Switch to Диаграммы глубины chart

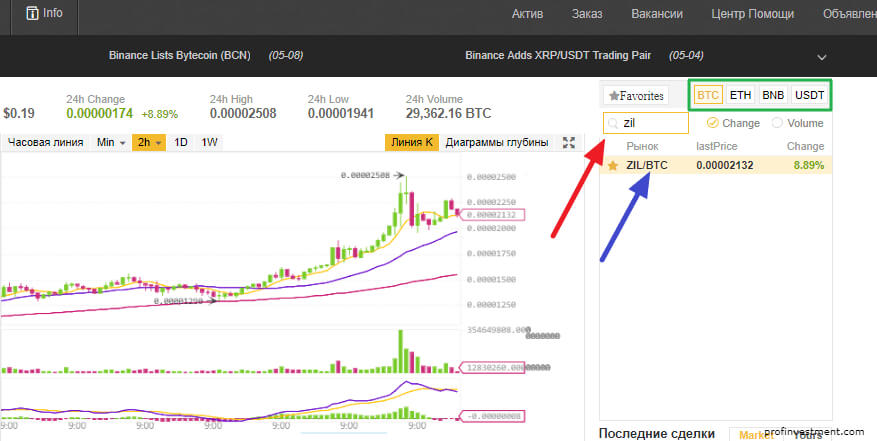[x=497, y=142]
